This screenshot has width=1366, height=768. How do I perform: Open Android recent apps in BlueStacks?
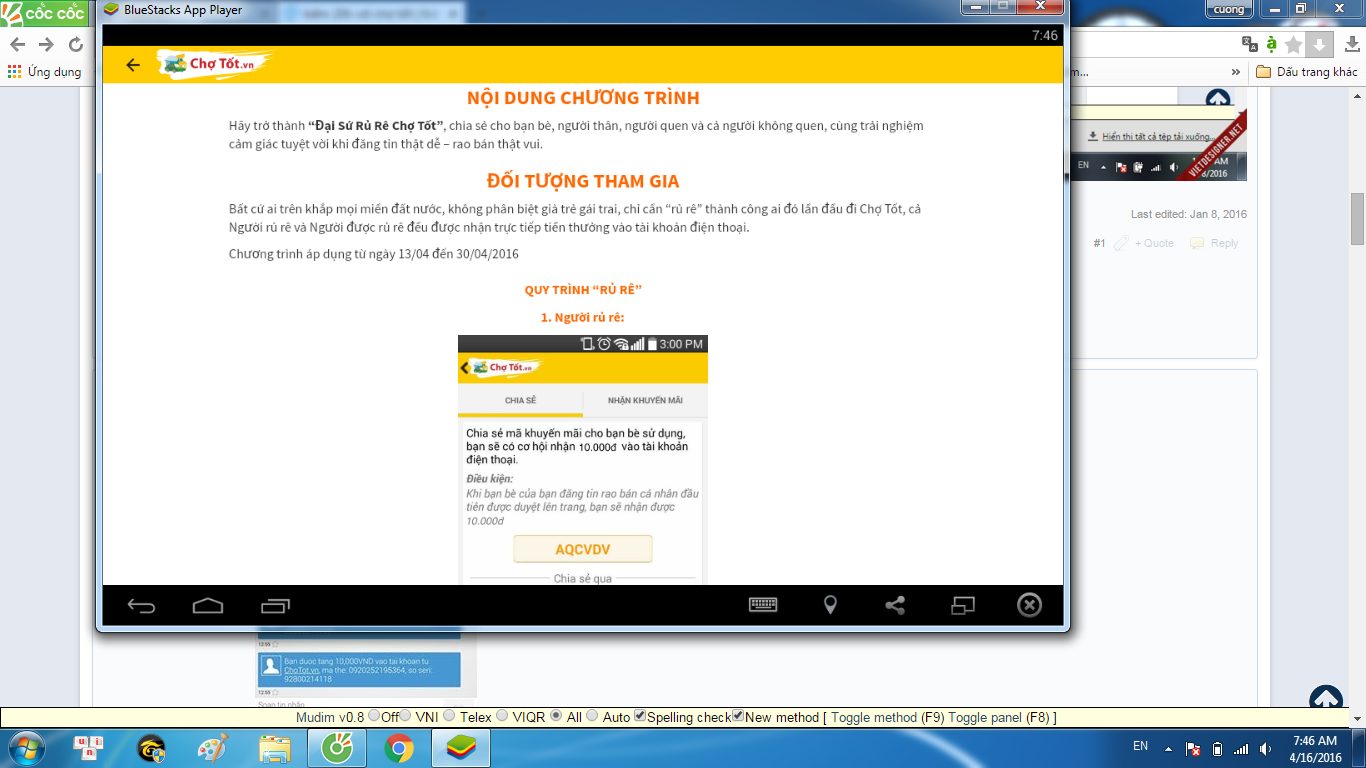[275, 605]
